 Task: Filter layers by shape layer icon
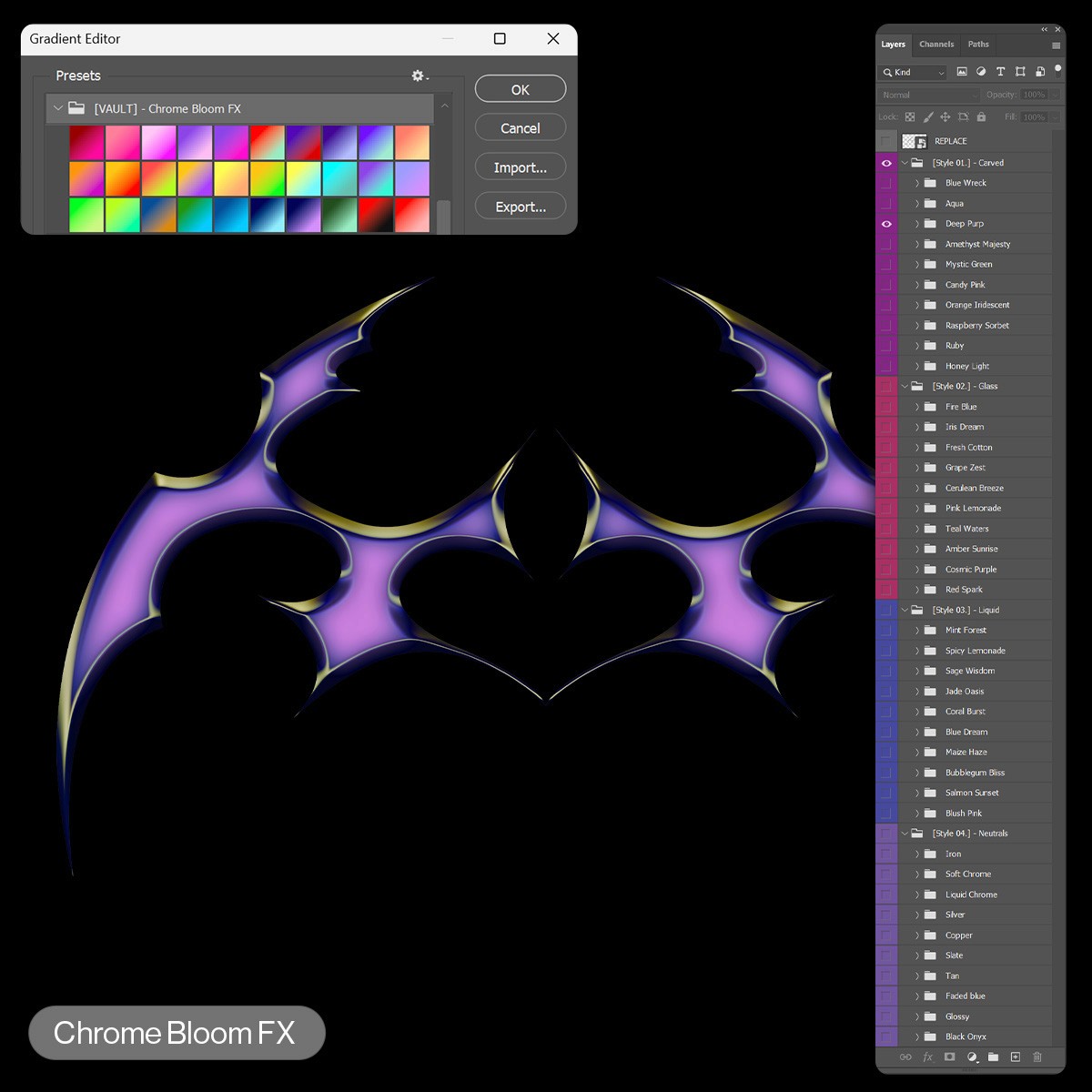1020,72
